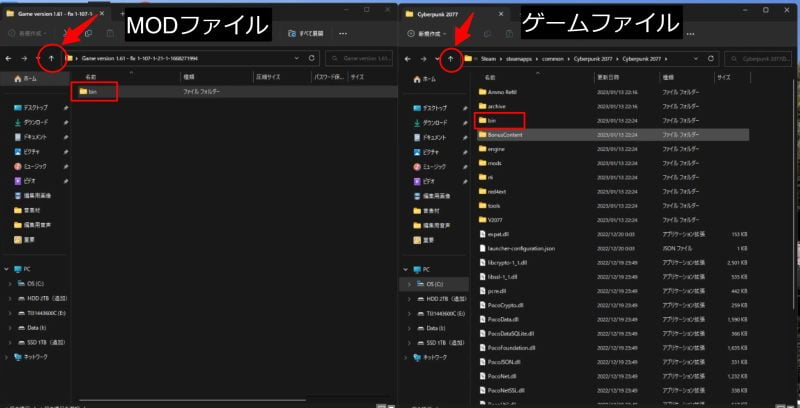Open the address bar history dropdown in the left window

pyautogui.click(x=297, y=59)
